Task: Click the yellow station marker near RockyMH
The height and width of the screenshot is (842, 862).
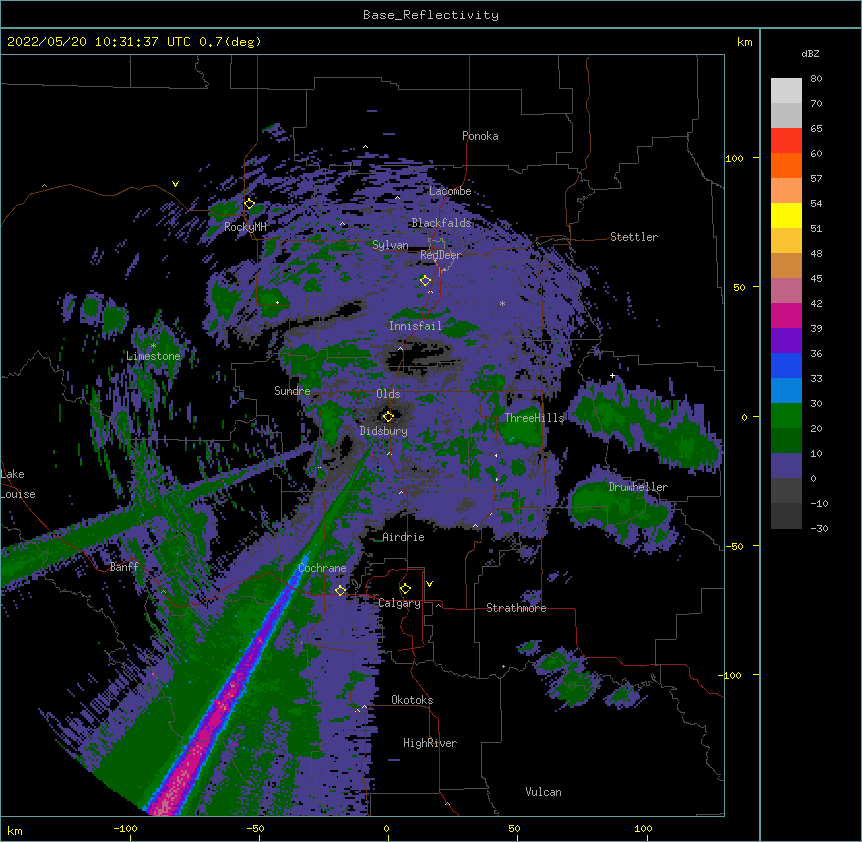Action: click(249, 204)
